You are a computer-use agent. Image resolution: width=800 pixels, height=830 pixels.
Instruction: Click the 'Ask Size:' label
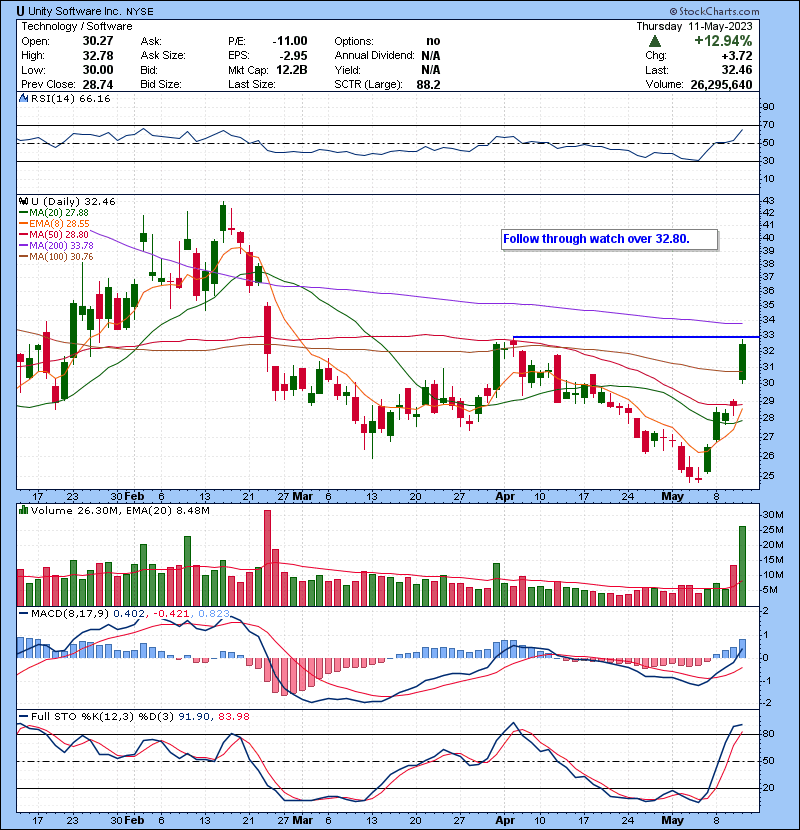[x=163, y=56]
